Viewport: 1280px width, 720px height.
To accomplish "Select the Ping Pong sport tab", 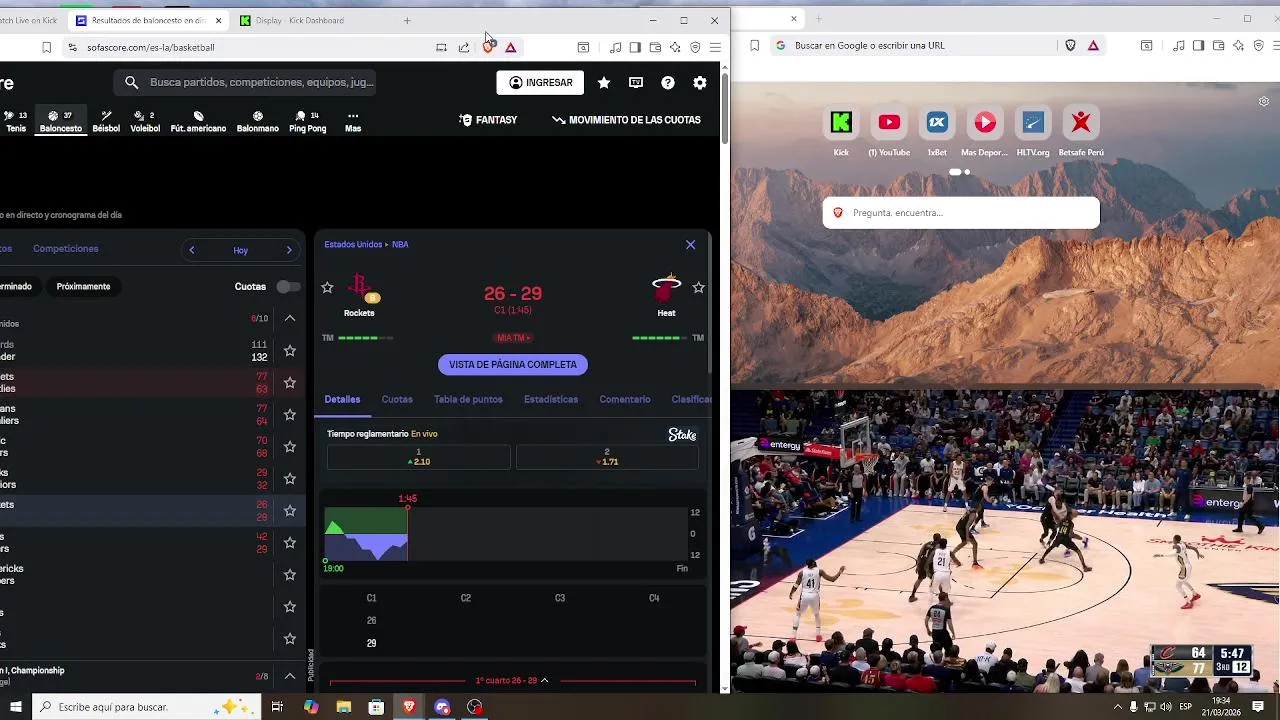I will click(x=307, y=121).
